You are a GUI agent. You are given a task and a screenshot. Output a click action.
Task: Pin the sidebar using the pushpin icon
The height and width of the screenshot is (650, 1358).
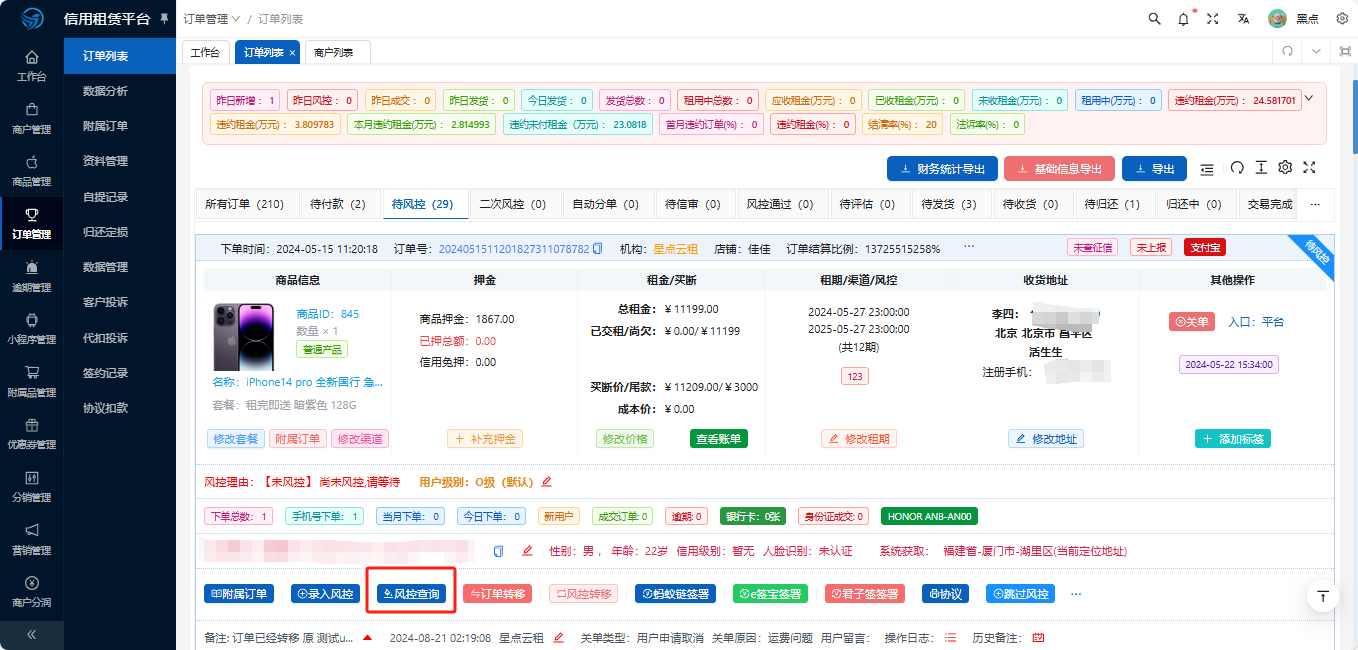pos(165,19)
